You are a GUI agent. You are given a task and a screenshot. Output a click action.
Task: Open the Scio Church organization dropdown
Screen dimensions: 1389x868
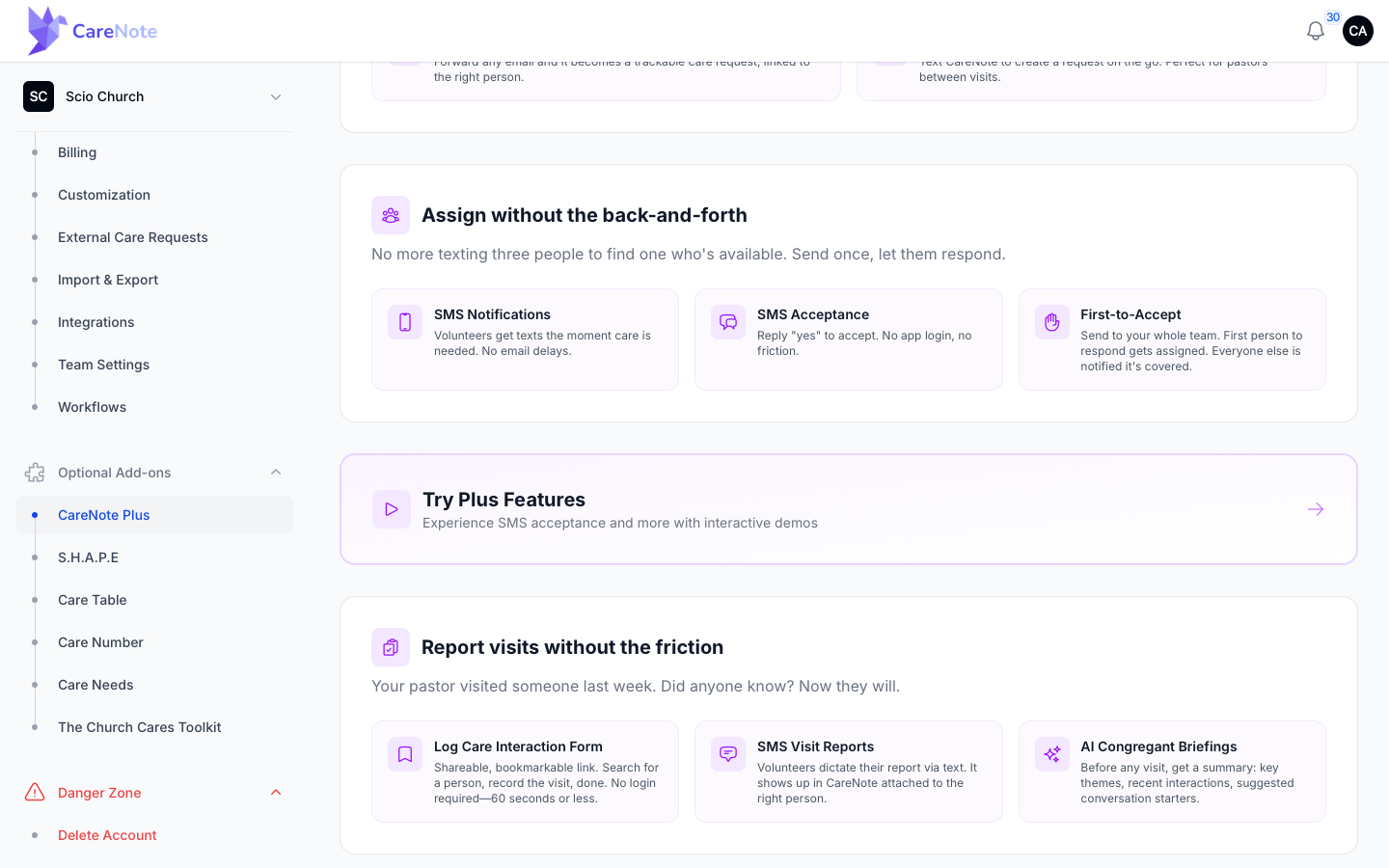154,96
